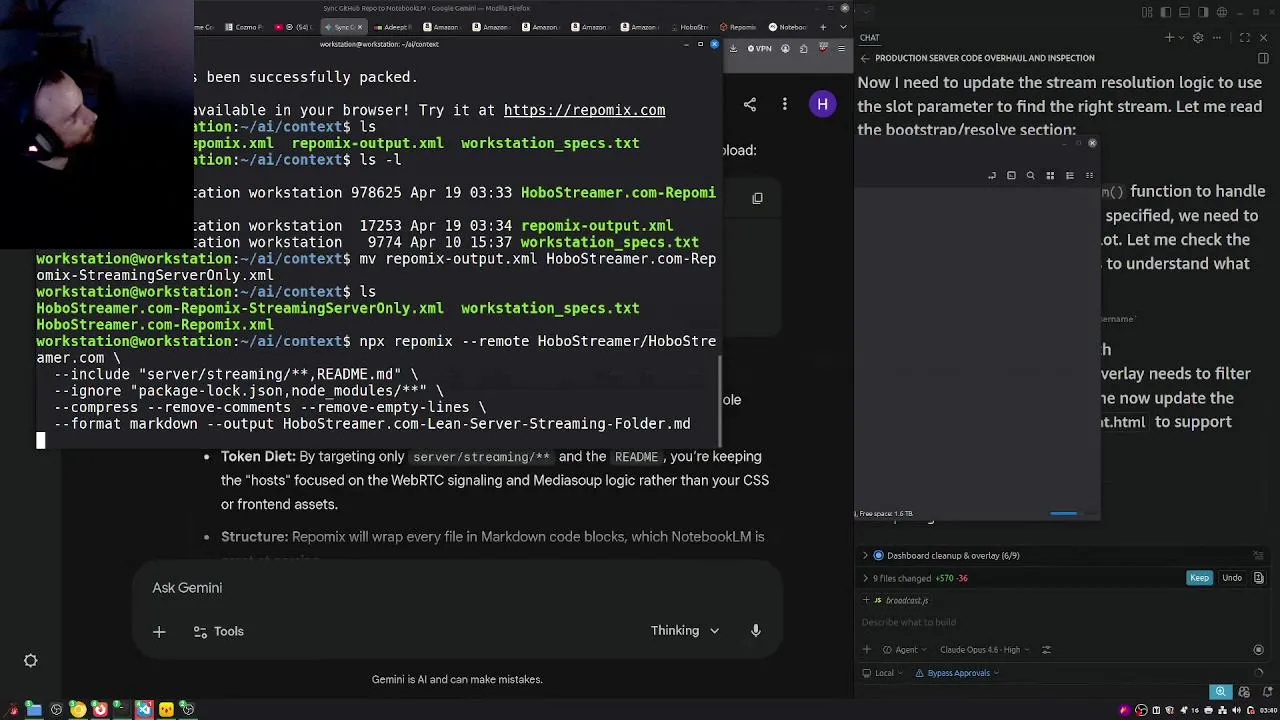Toggle bottom panel in editor title bar
The height and width of the screenshot is (720, 1280).
(x=1185, y=12)
